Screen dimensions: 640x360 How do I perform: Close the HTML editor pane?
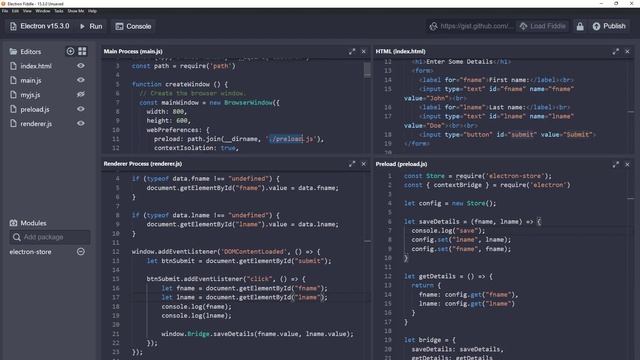coord(627,51)
